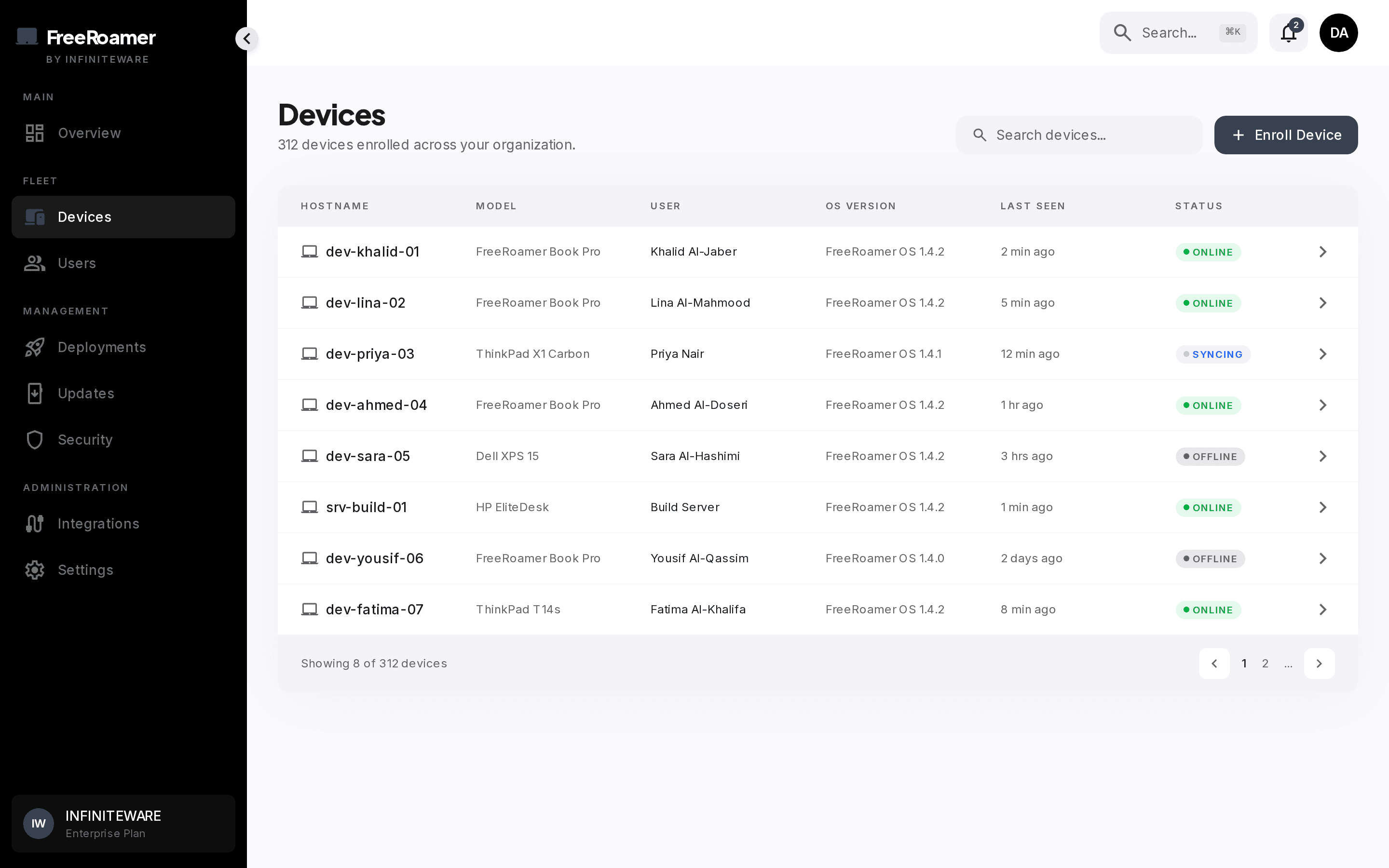Select Devices in the sidebar
This screenshot has width=1389, height=868.
pos(123,217)
